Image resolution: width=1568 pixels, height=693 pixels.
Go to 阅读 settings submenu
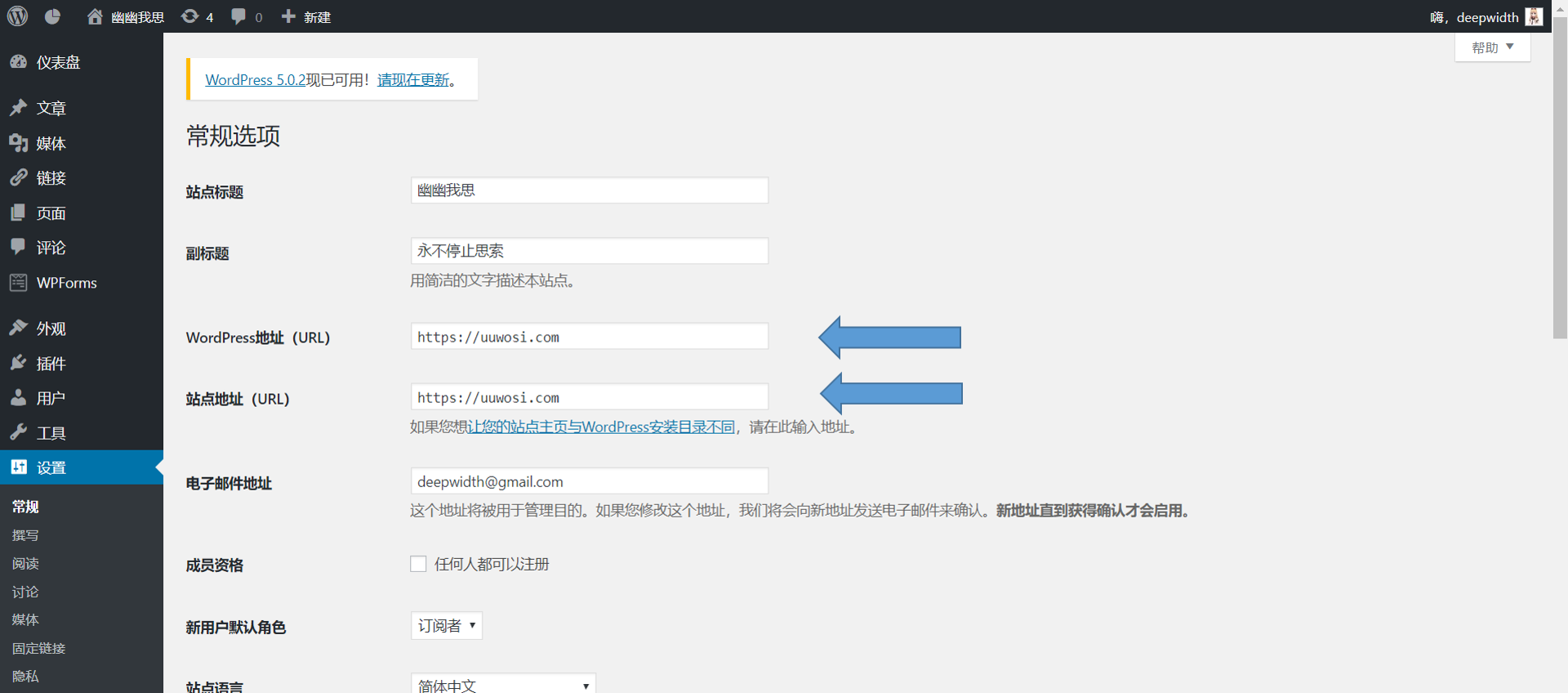tap(25, 563)
